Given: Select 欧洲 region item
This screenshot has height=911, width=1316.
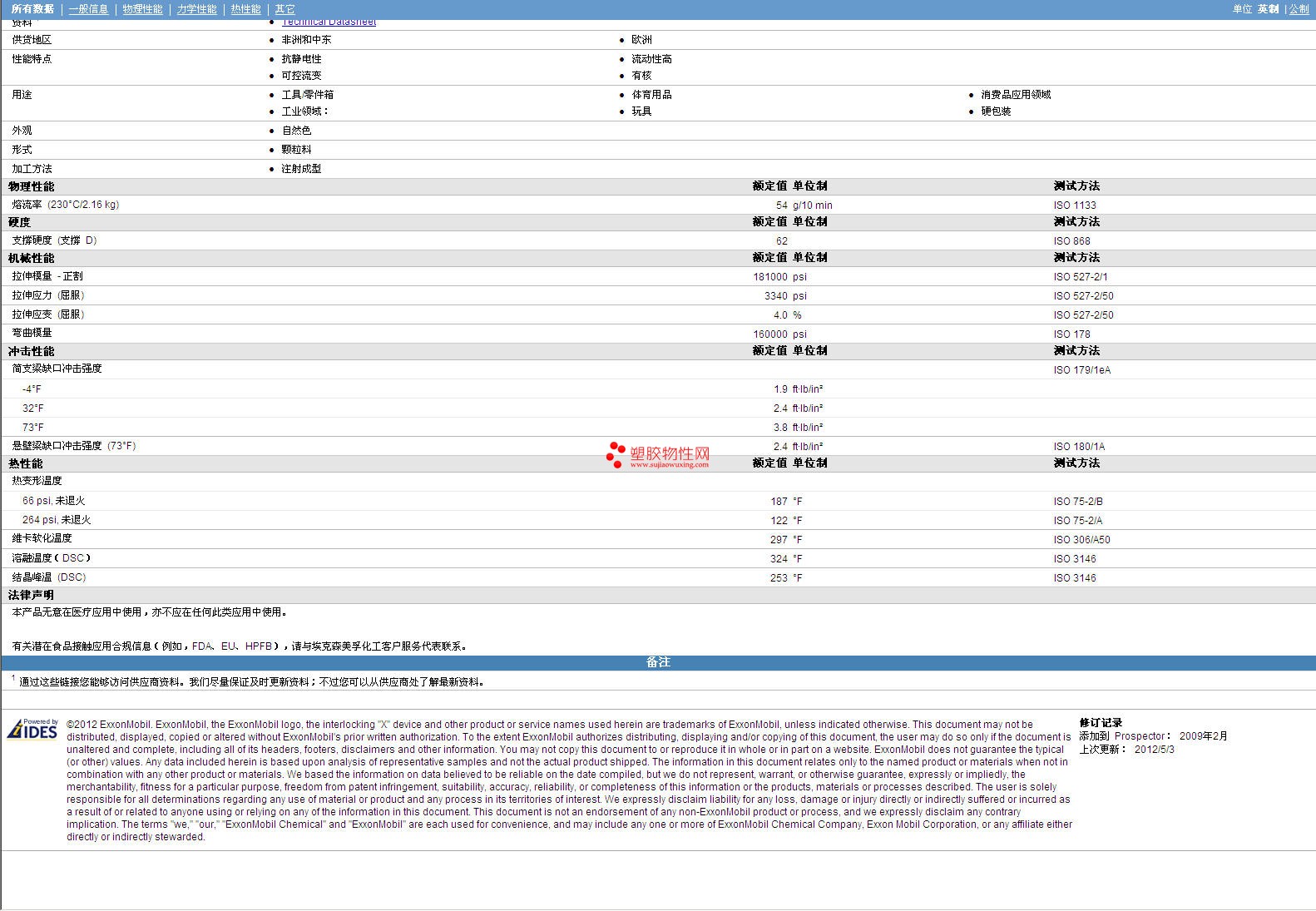Looking at the screenshot, I should [x=642, y=40].
